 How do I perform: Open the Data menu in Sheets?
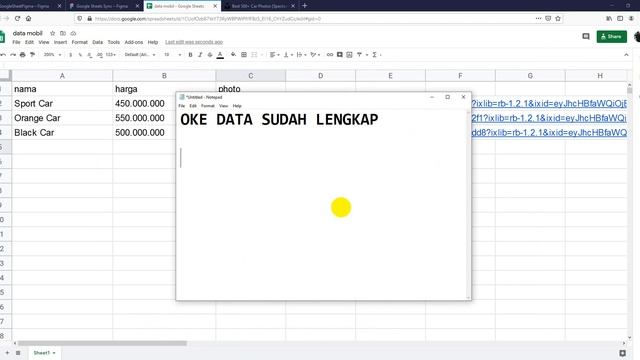pyautogui.click(x=98, y=42)
